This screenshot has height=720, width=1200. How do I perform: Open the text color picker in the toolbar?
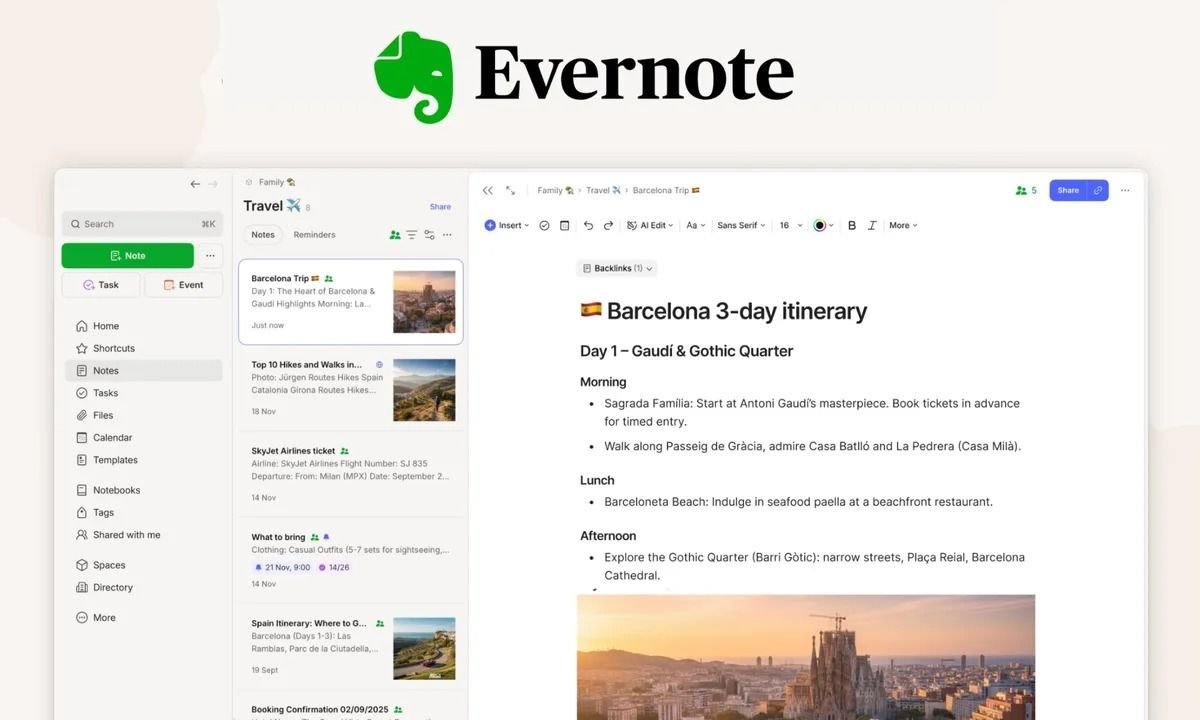[x=821, y=225]
